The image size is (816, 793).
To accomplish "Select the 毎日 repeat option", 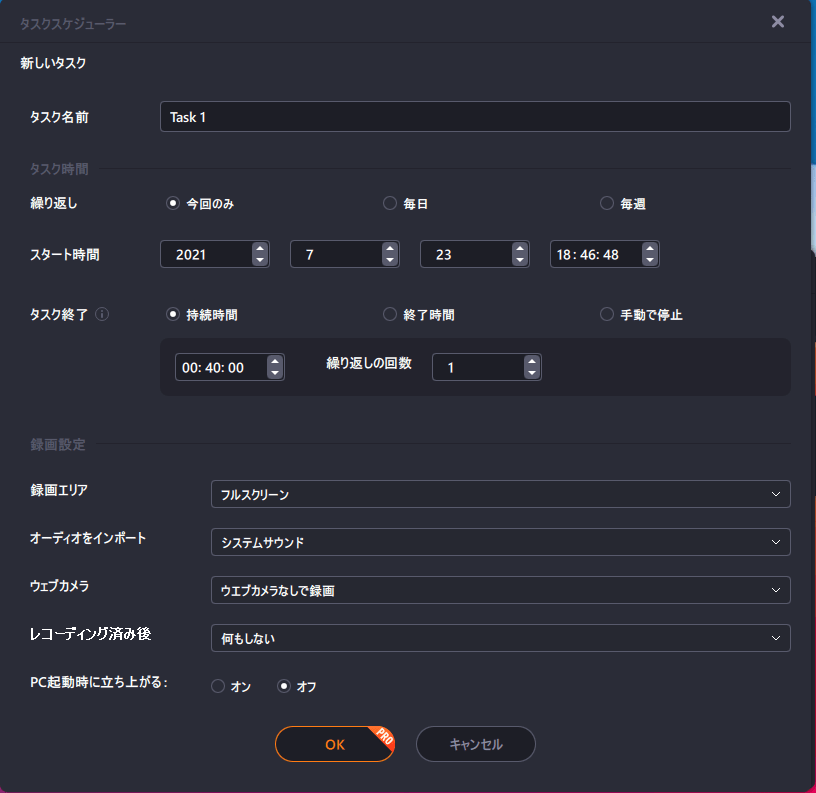I will point(389,202).
